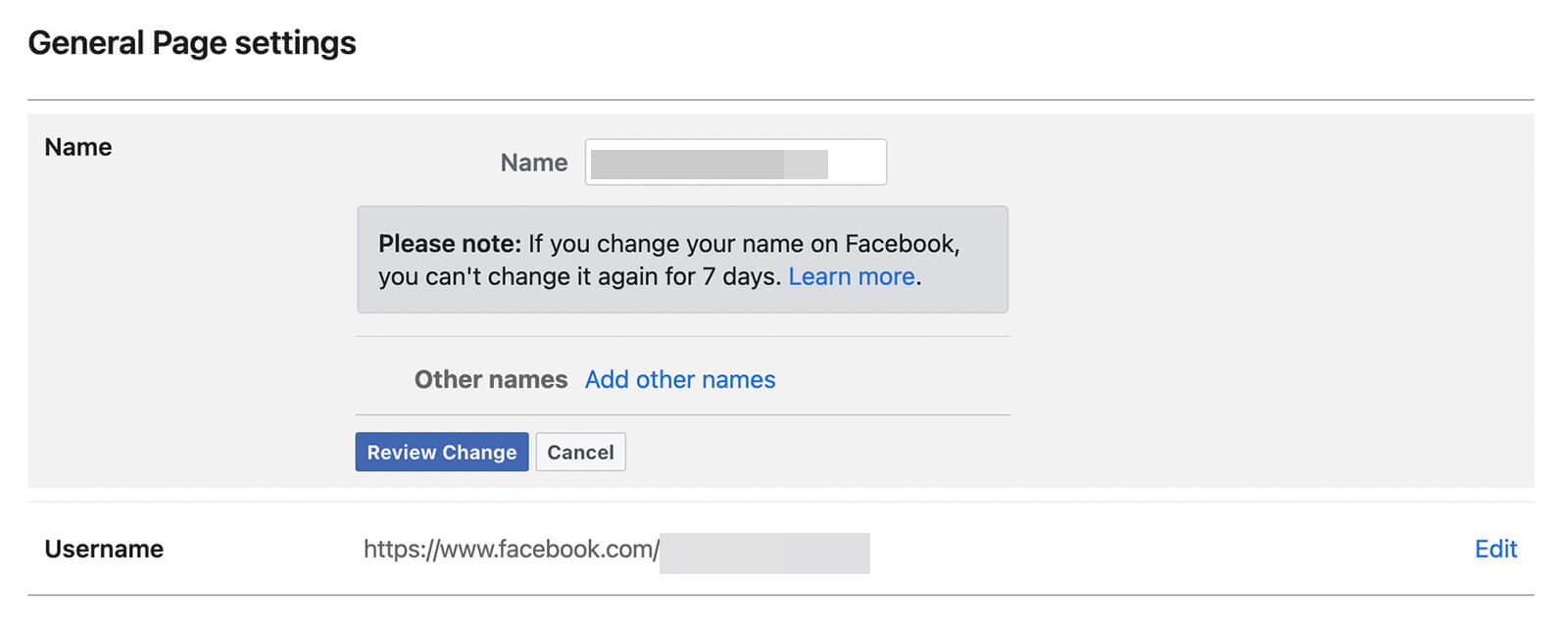Click the Other names label

490,379
